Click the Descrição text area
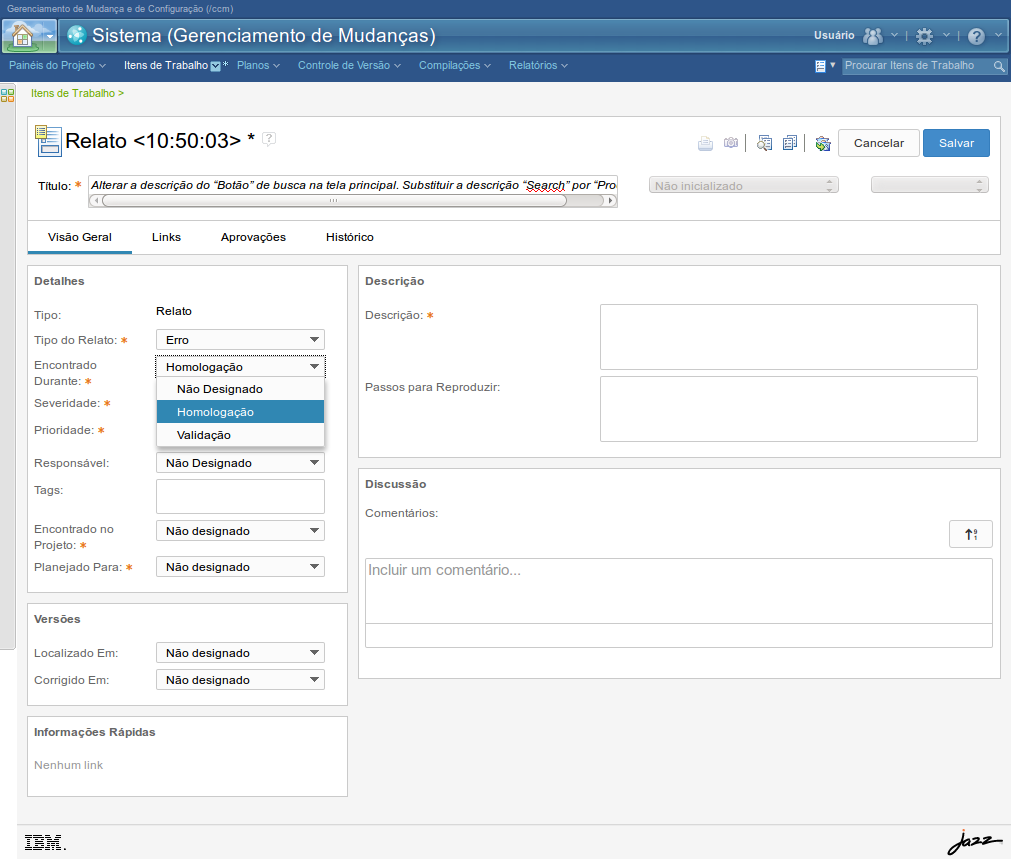Screen dimensions: 1011x859 tap(789, 337)
